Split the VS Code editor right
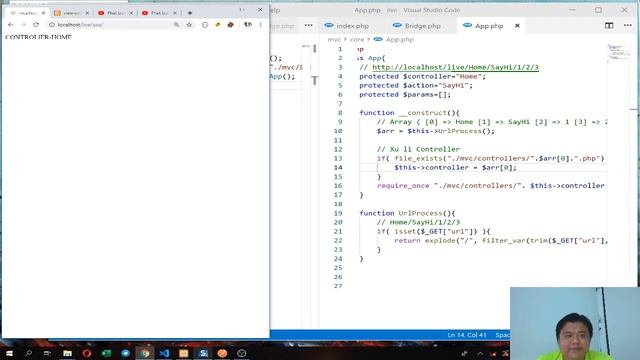This screenshot has height=360, width=640. pos(609,26)
